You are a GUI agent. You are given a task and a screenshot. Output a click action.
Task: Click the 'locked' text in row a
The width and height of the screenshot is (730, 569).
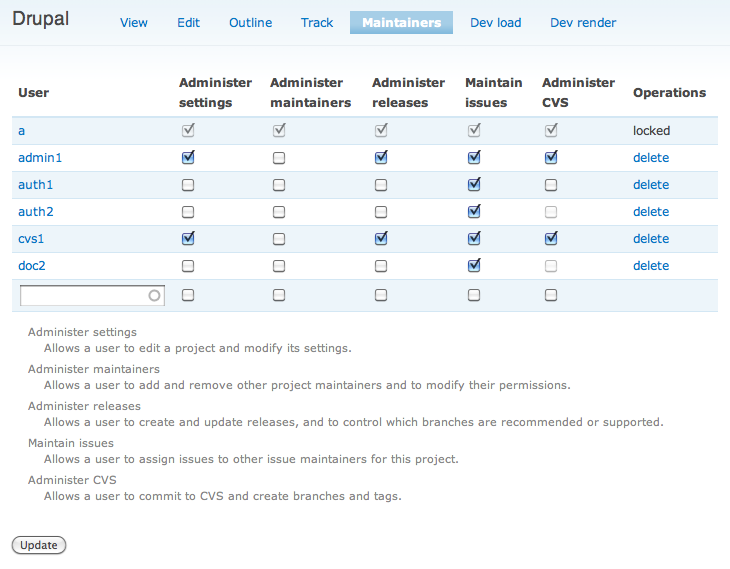651,131
